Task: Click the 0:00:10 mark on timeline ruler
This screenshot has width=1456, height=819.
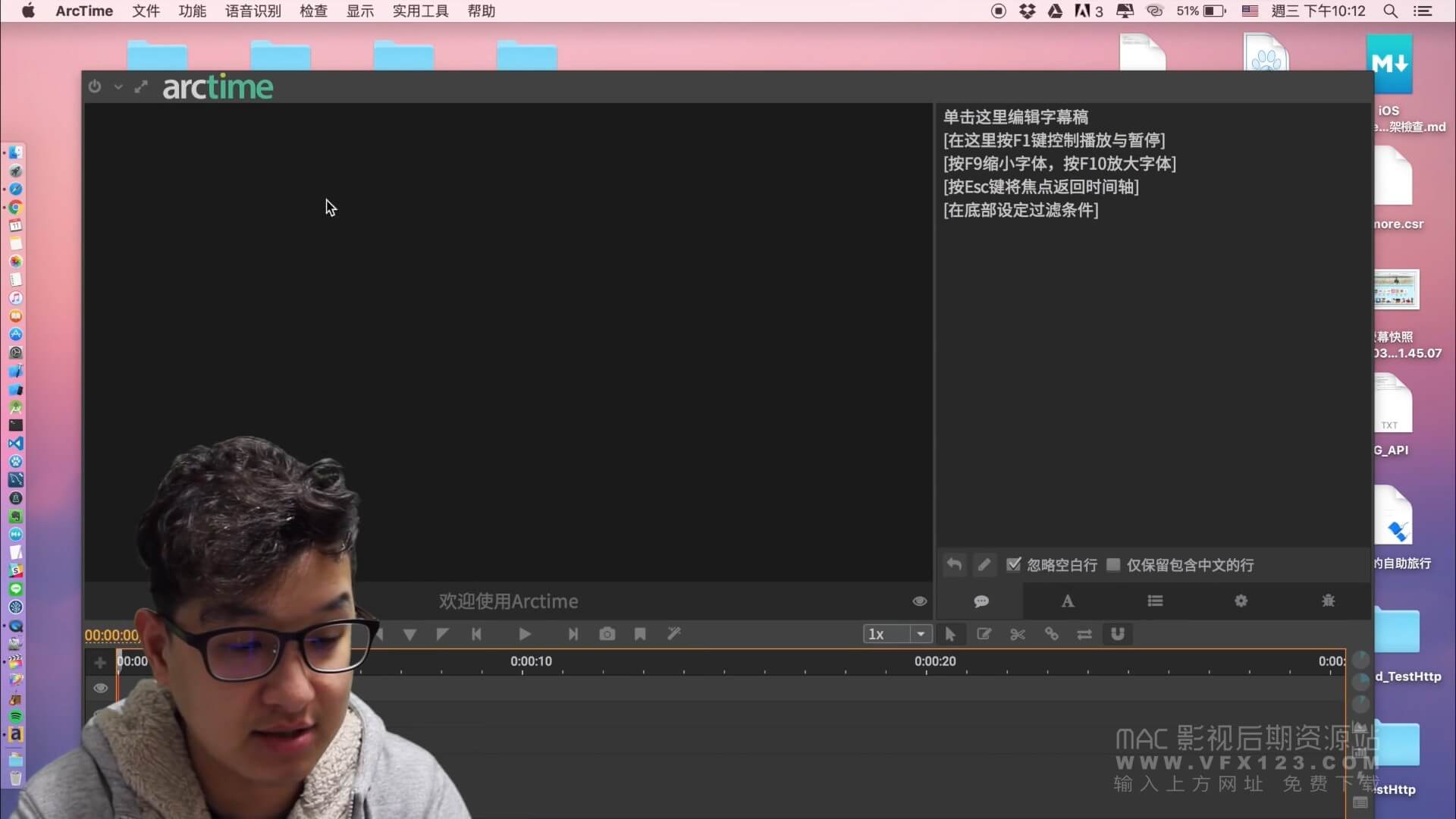Action: click(x=531, y=661)
